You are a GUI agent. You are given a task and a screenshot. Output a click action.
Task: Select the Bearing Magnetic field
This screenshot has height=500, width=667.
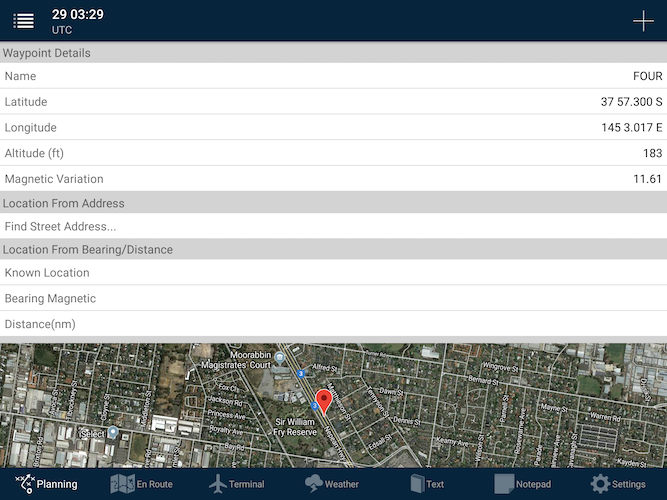(334, 298)
